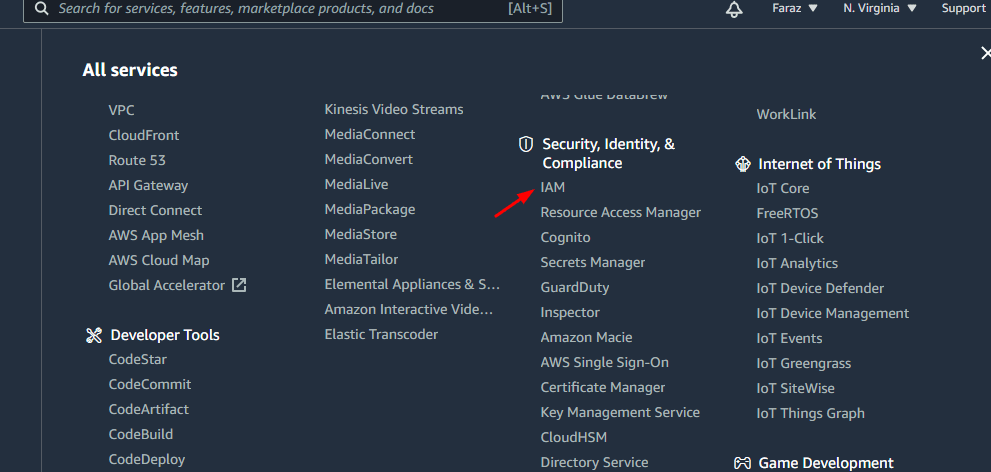Open Kinesis Video Streams
991x472 pixels.
(394, 109)
